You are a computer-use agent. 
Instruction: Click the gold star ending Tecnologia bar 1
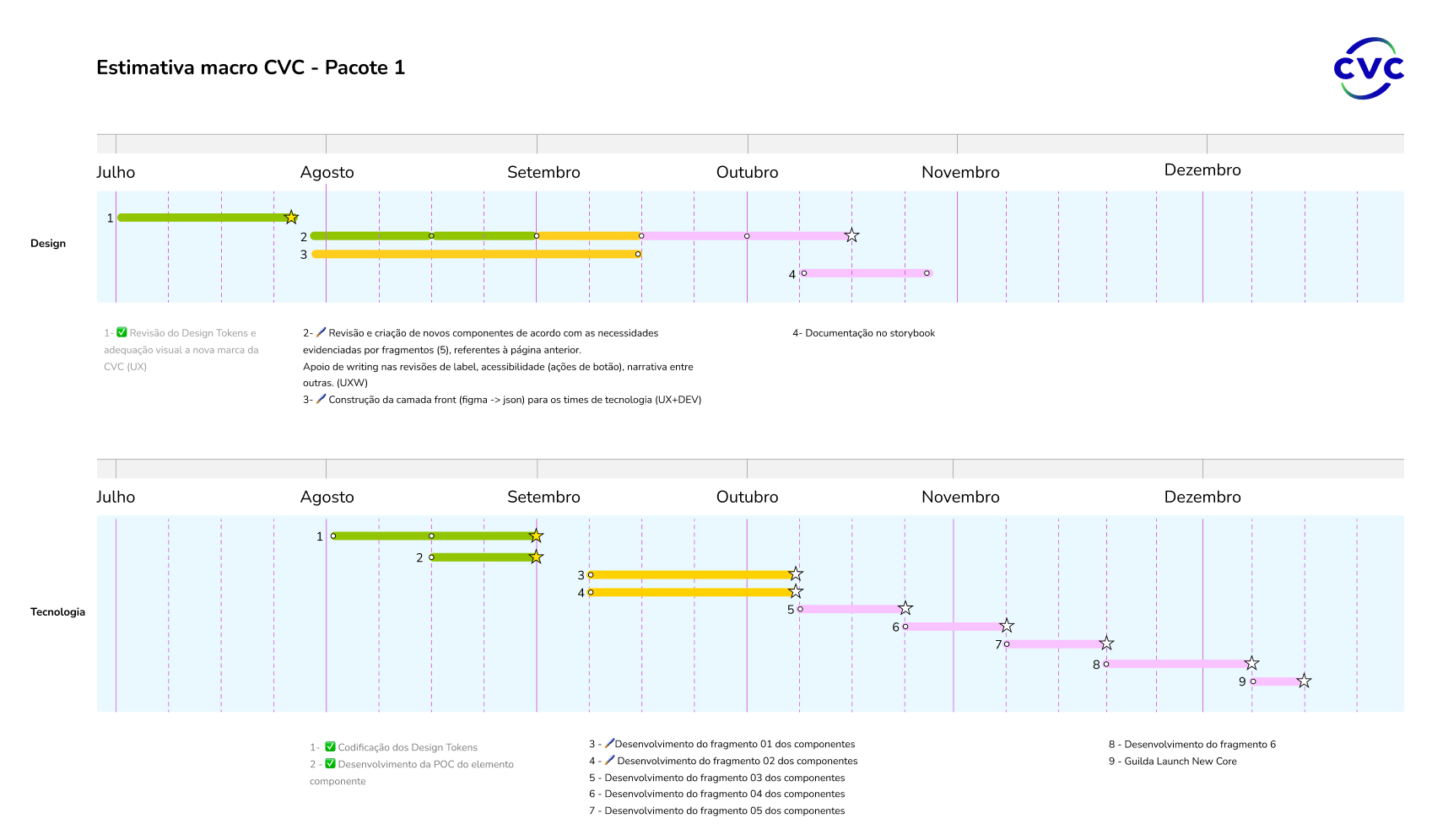536,536
